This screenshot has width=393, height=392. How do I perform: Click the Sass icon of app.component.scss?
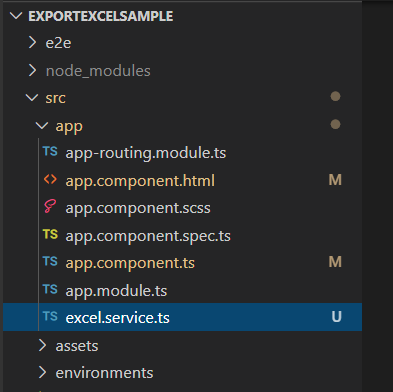pyautogui.click(x=50, y=206)
